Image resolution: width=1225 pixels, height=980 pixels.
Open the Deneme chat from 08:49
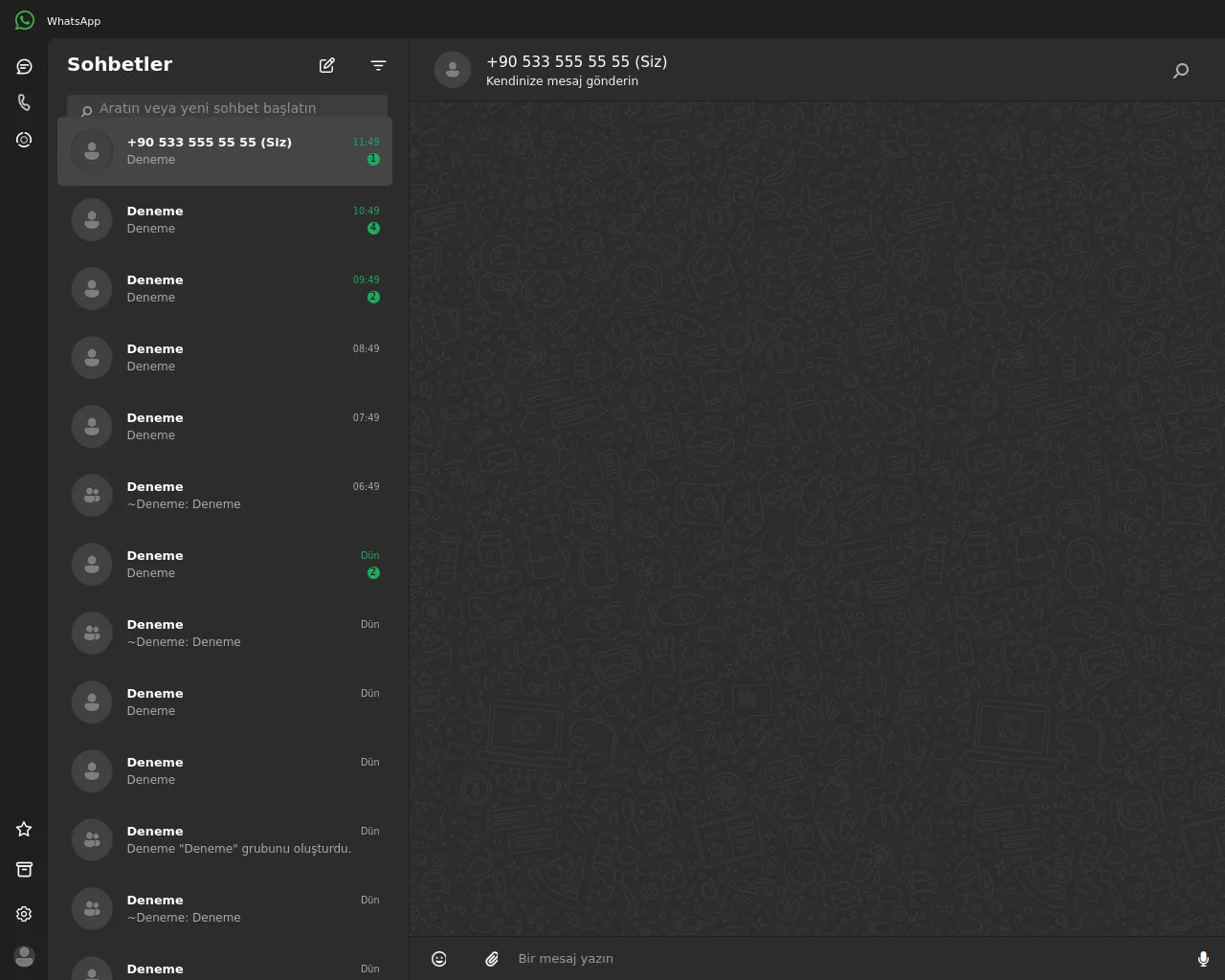click(x=225, y=358)
